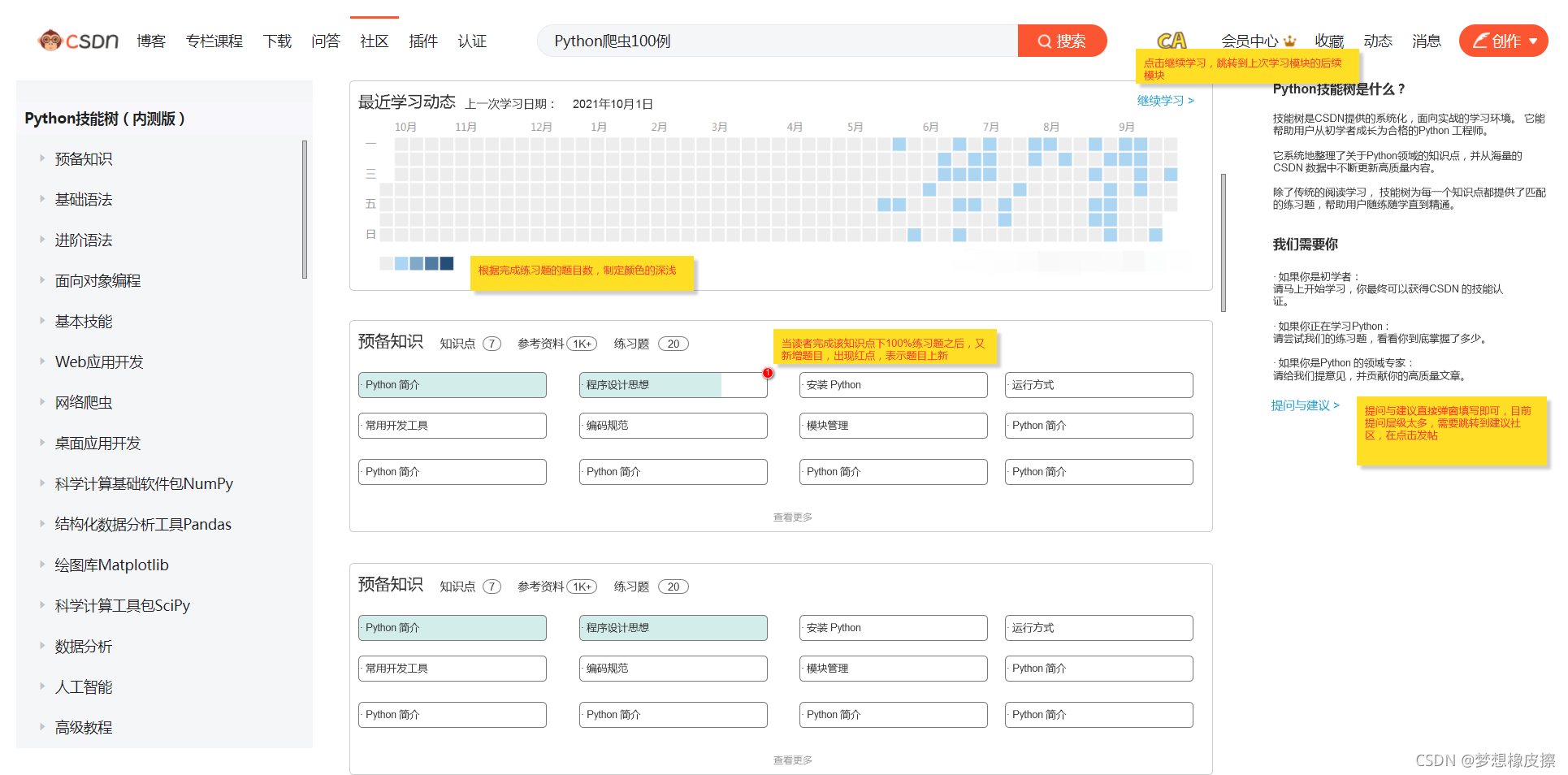This screenshot has width=1568, height=775.
Task: Open the 专栏课程 menu
Action: coord(214,41)
